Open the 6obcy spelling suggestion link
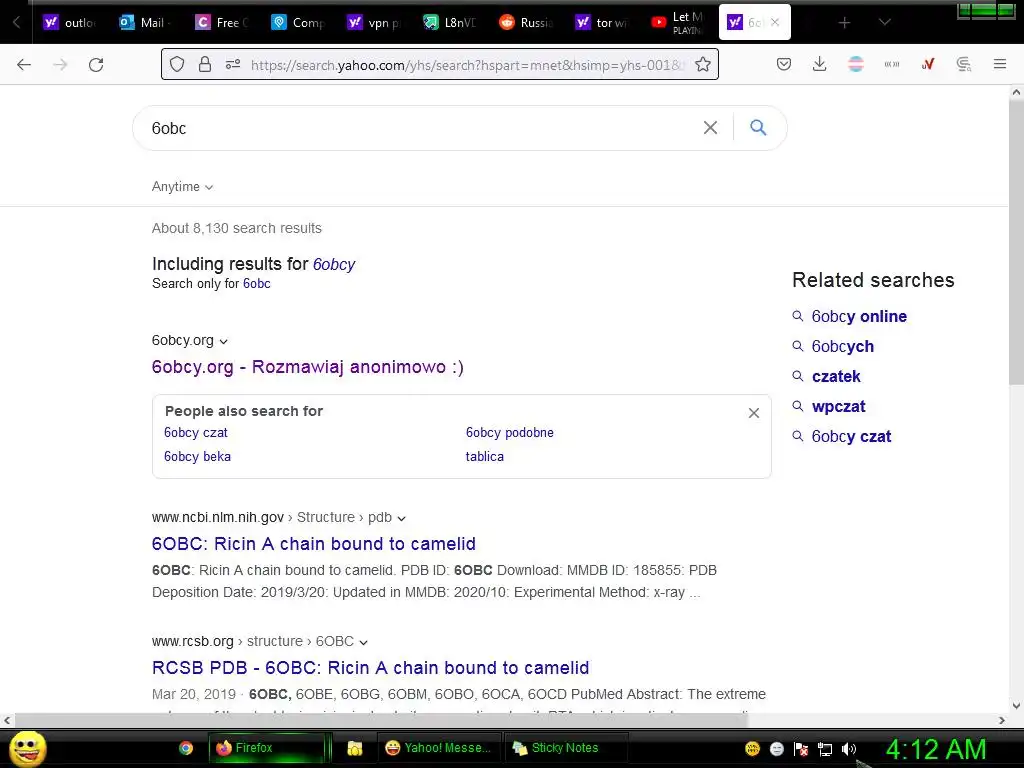Screen dimensions: 1024x768 334,264
